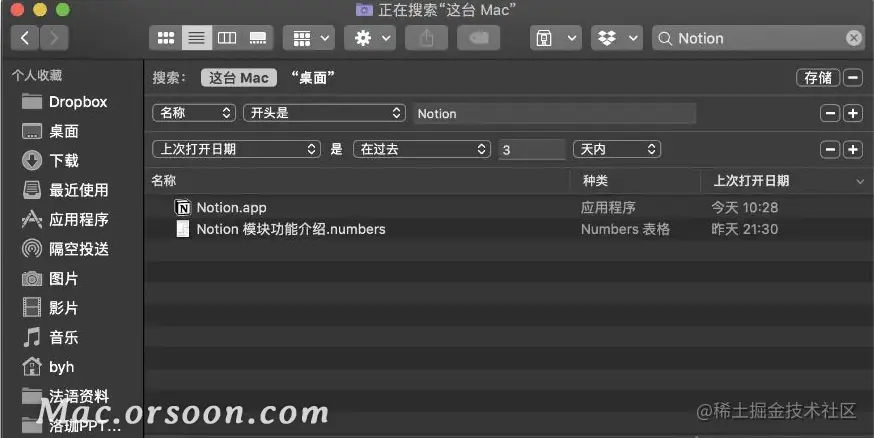Select the "桌面" search scope

[x=313, y=78]
